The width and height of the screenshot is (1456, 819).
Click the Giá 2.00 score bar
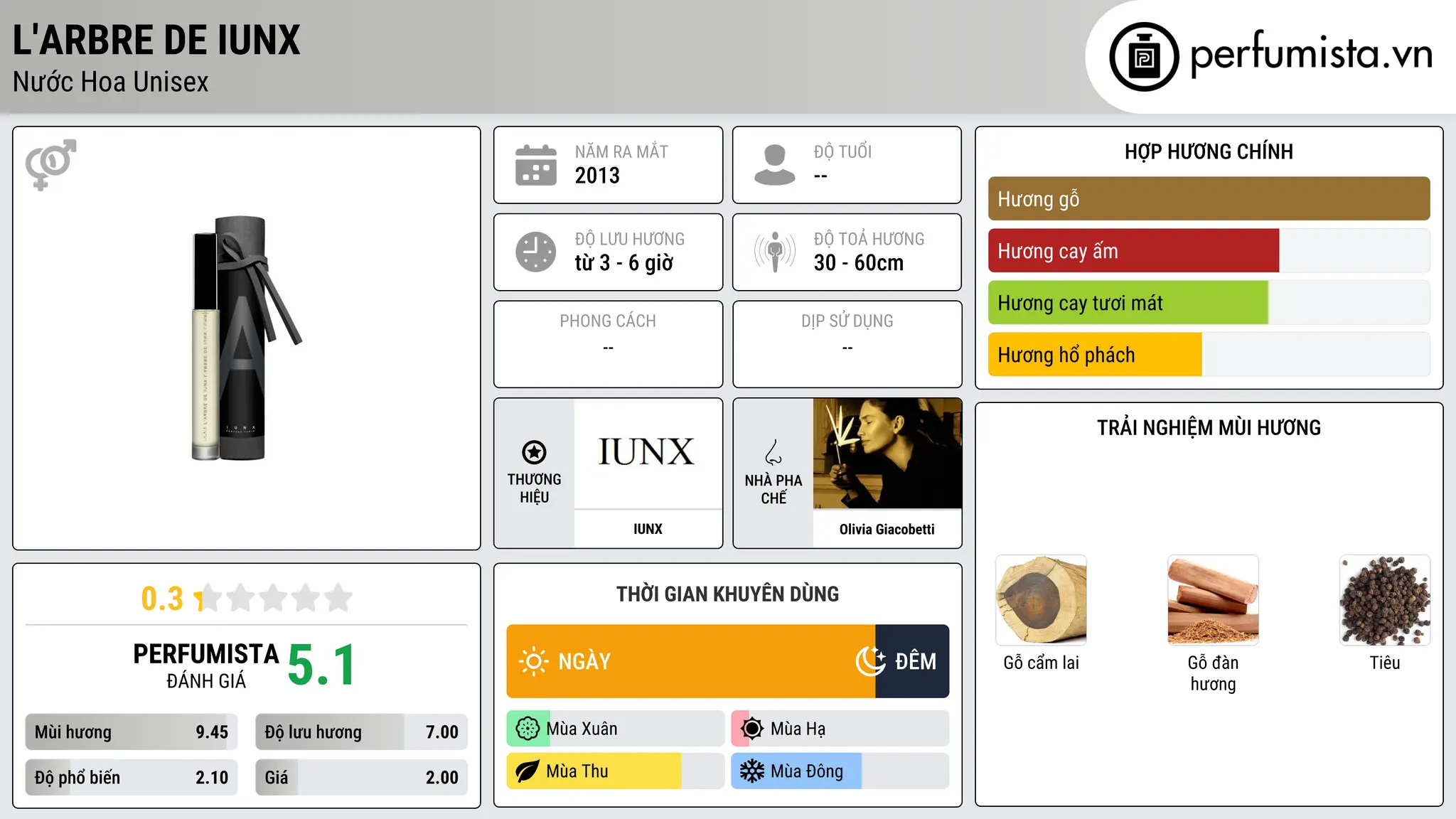361,778
